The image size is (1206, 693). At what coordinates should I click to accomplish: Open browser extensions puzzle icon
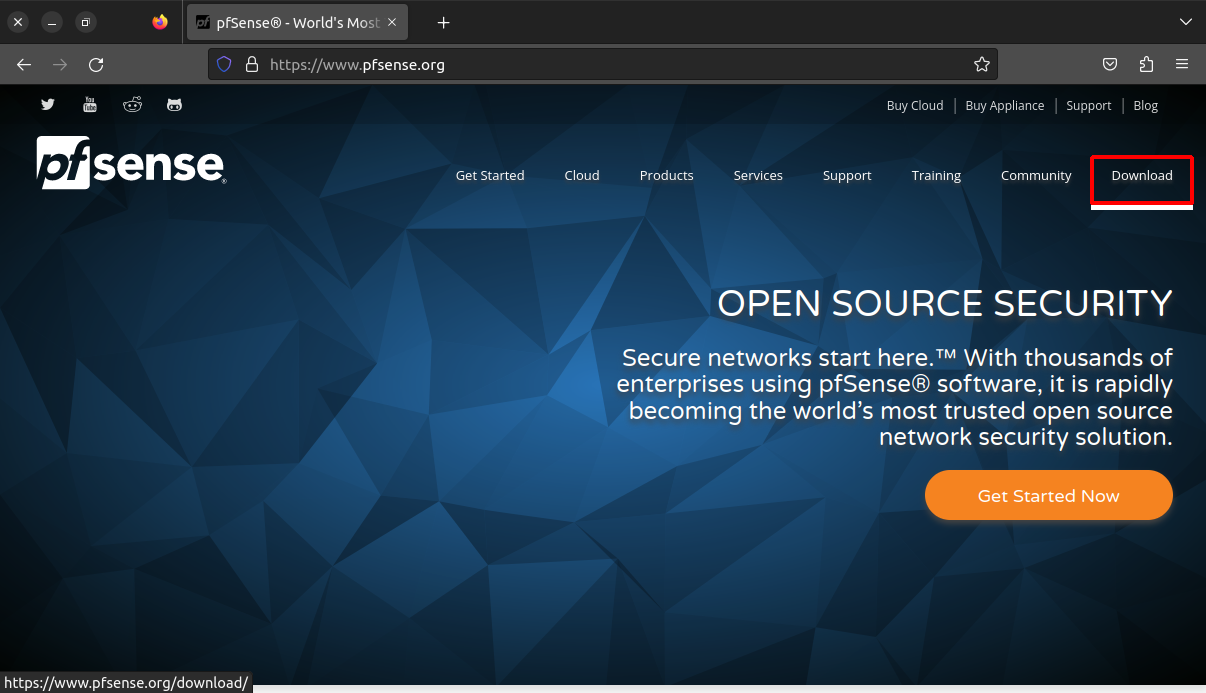1146,64
